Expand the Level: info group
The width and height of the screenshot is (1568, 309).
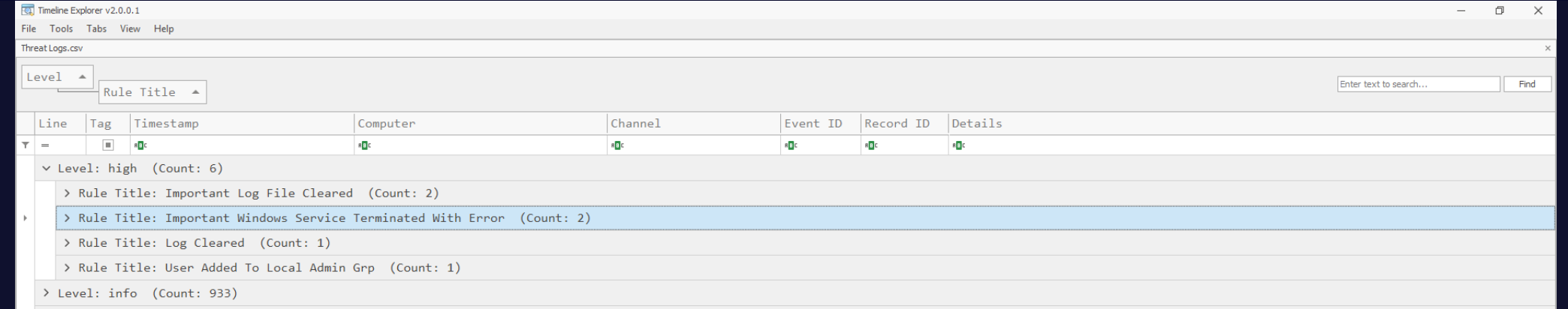point(47,293)
